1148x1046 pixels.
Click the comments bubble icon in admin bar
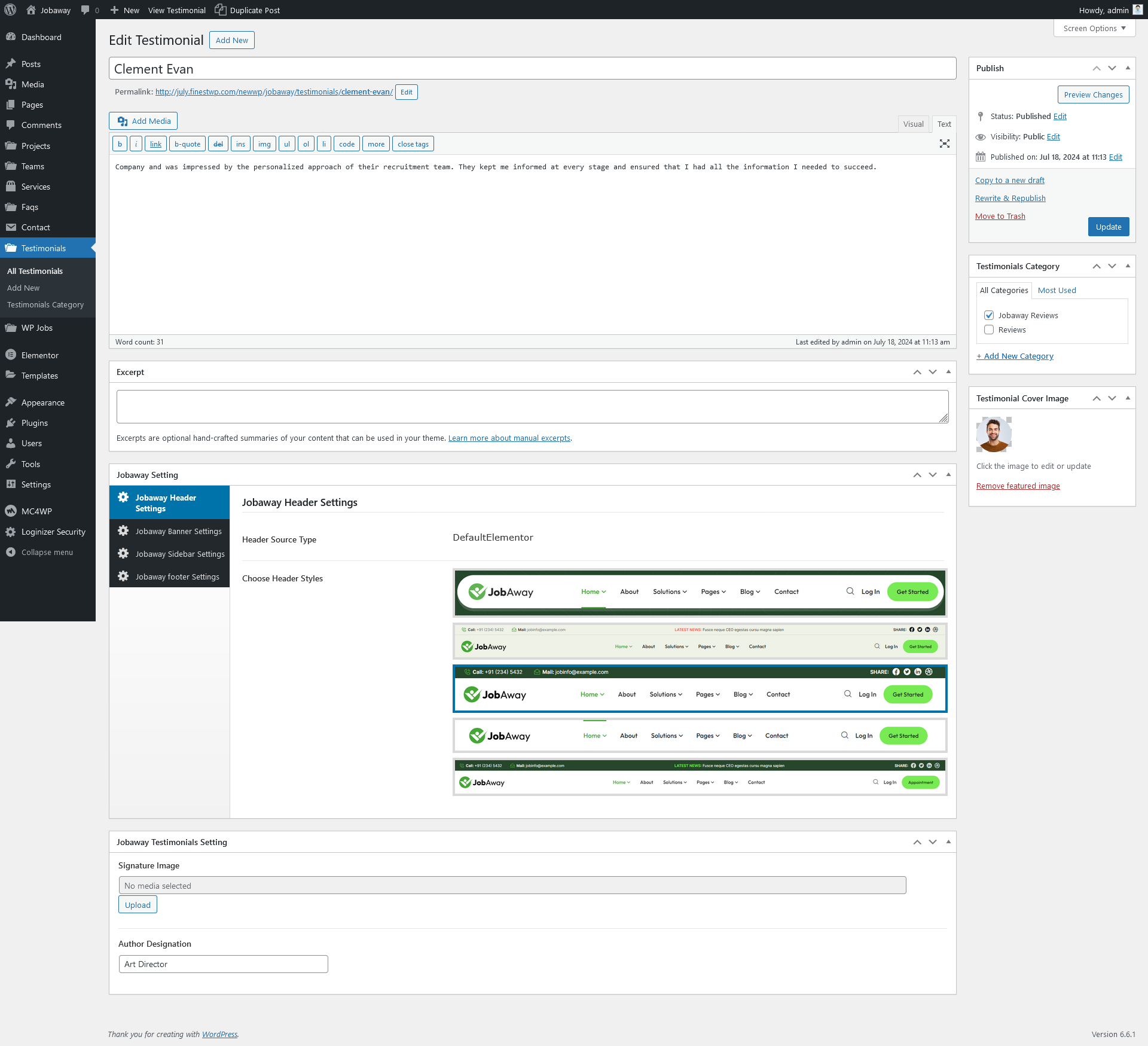(x=86, y=10)
